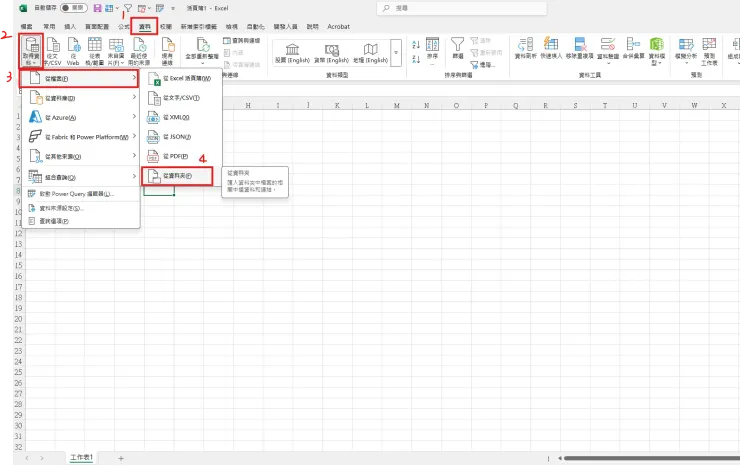Open the Customize Quick Access Toolbar arrow
Image resolution: width=740 pixels, height=465 pixels.
point(173,8)
